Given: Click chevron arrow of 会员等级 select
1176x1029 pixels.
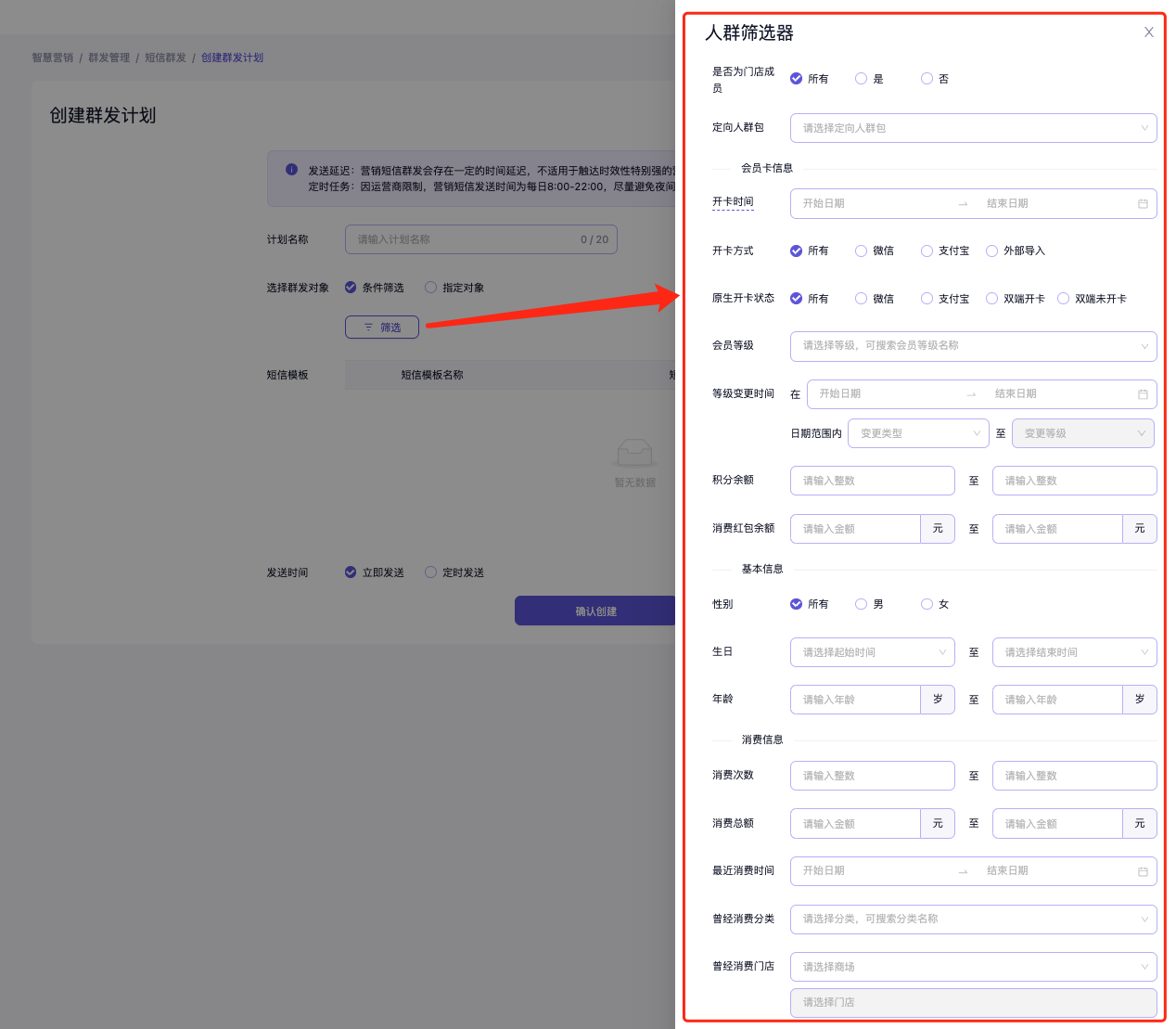Looking at the screenshot, I should pos(1144,346).
